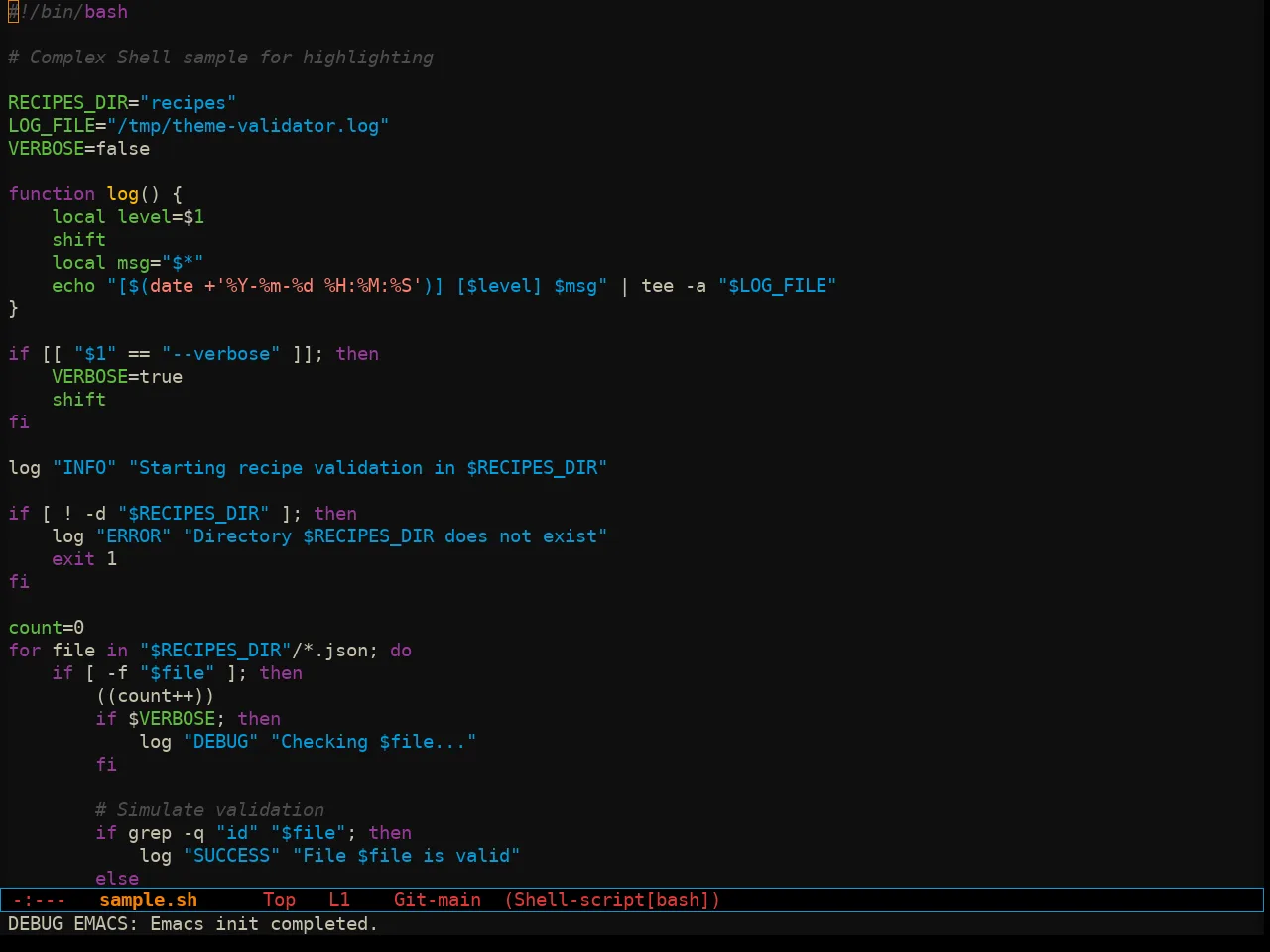The width and height of the screenshot is (1270, 952).
Task: Click the 'fi' closing the $VERBOSE check
Action: 106,765
